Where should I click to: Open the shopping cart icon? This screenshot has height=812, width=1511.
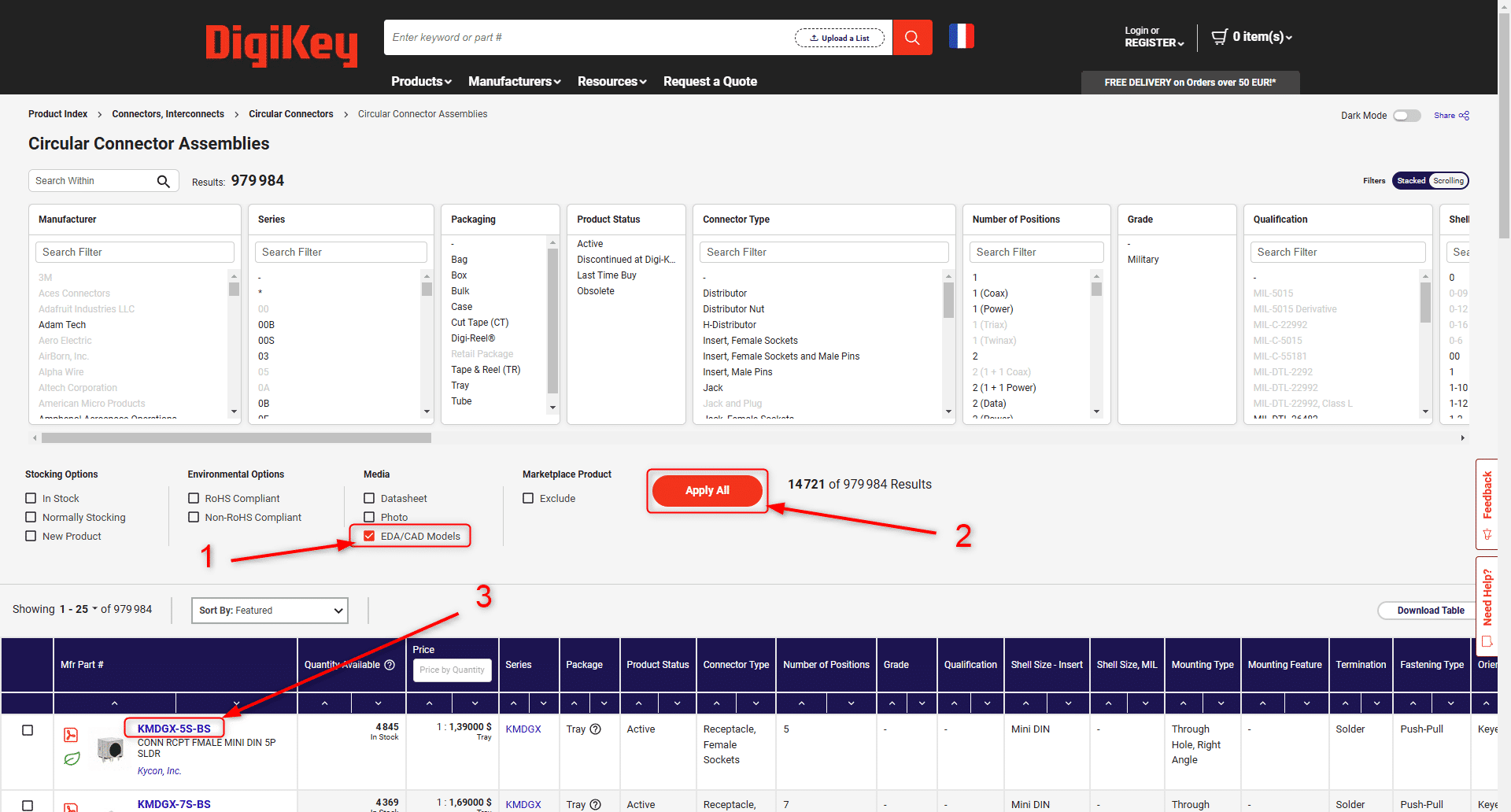click(1219, 36)
